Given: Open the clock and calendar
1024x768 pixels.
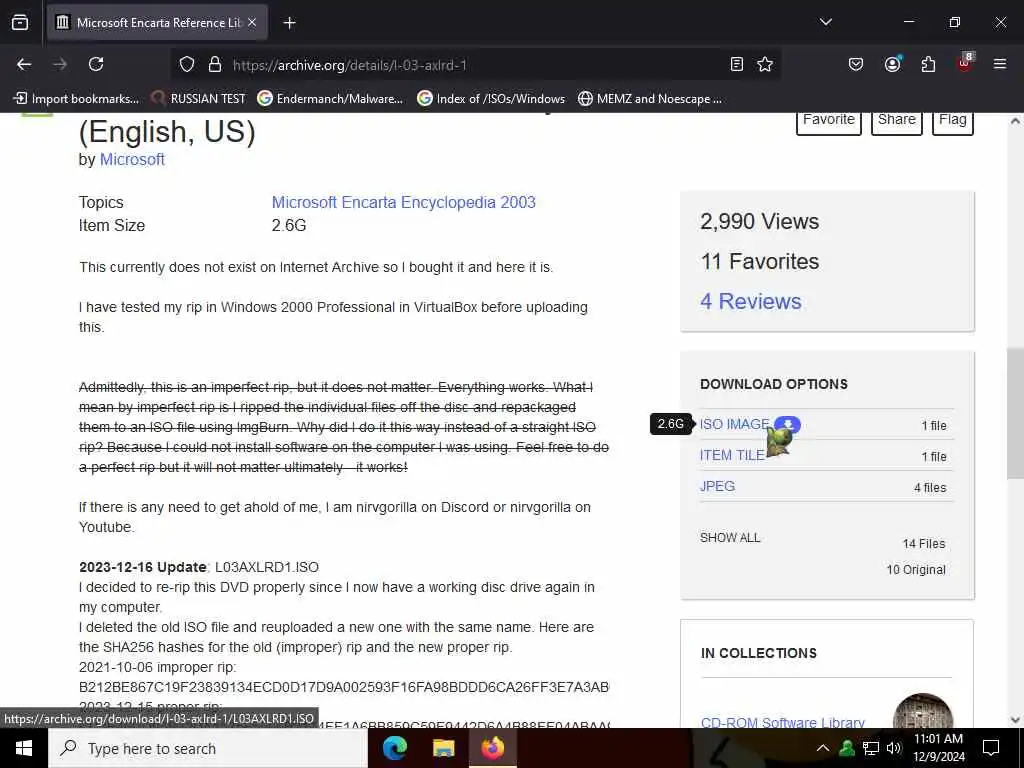Looking at the screenshot, I should (938, 748).
